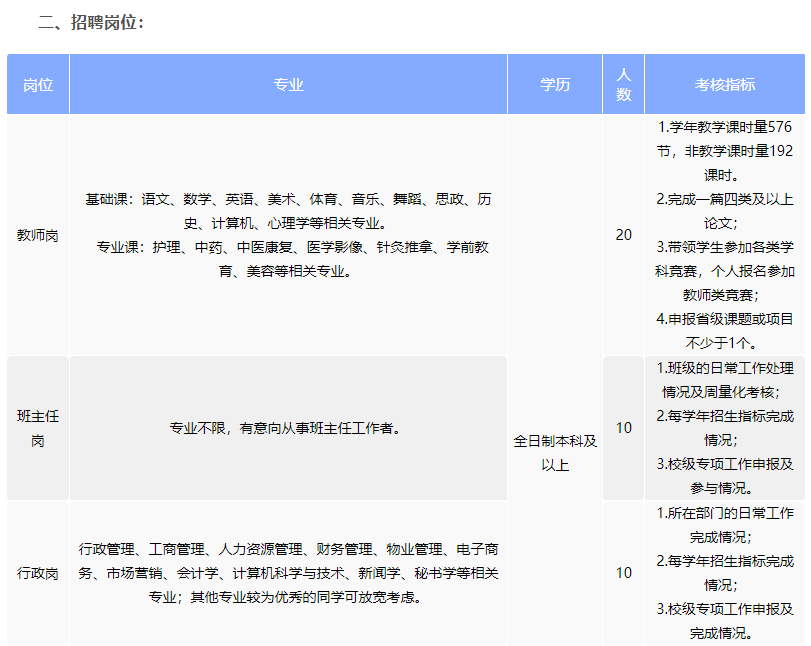This screenshot has height=646, width=811.
Task: Select the '专业' column header
Action: coord(288,84)
